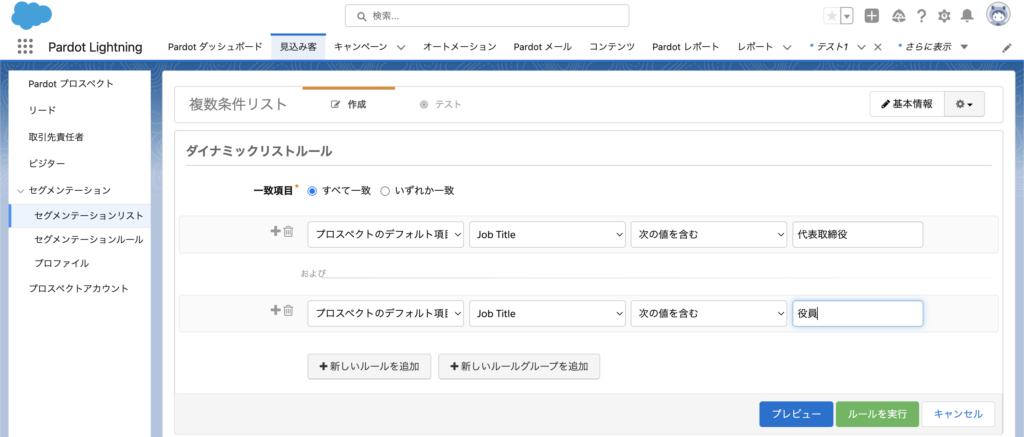
Task: Open Job Title dropdown in 代表取締役 row
Action: pyautogui.click(x=547, y=235)
